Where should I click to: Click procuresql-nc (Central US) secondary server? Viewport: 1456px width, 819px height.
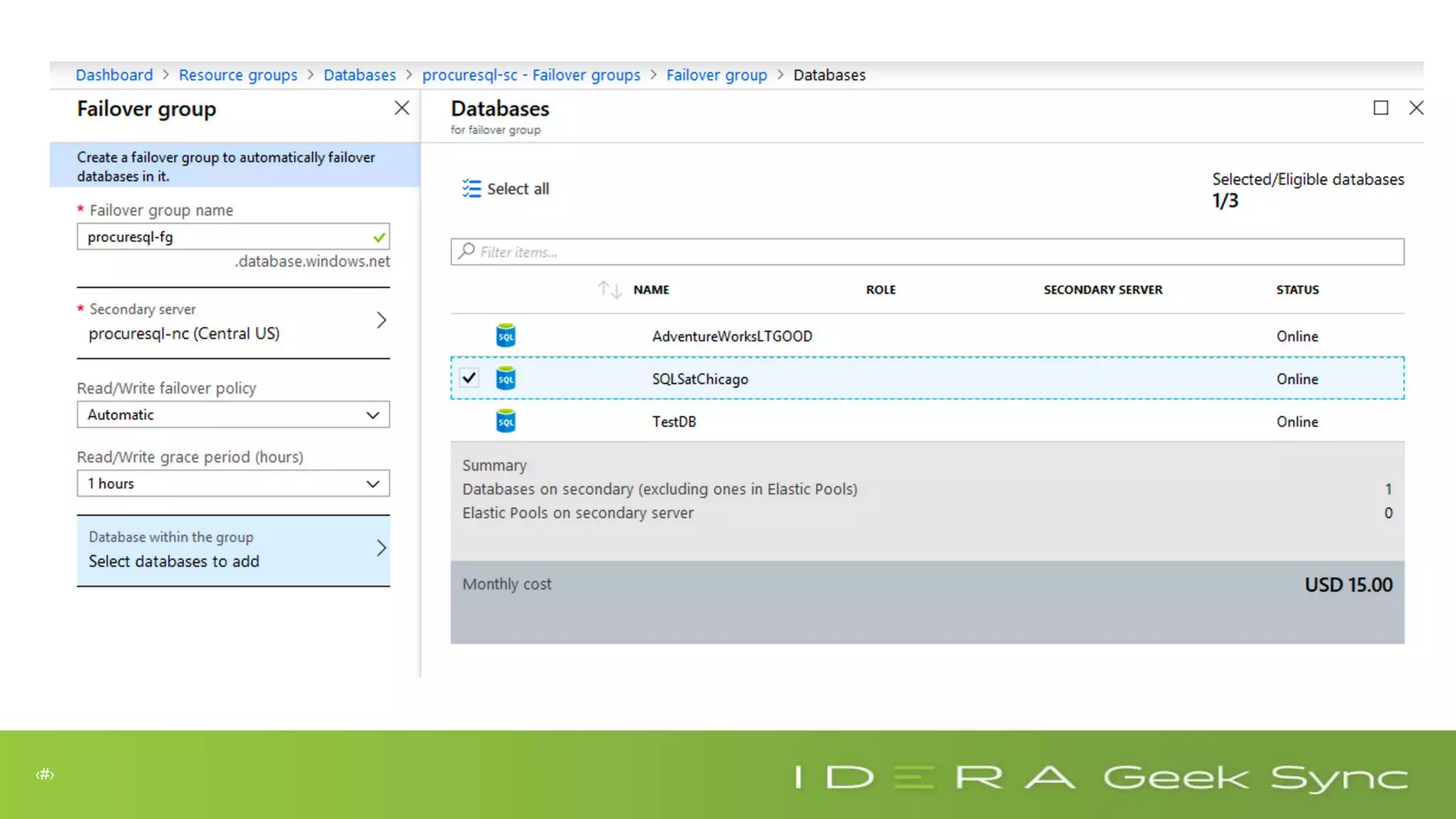pos(184,333)
